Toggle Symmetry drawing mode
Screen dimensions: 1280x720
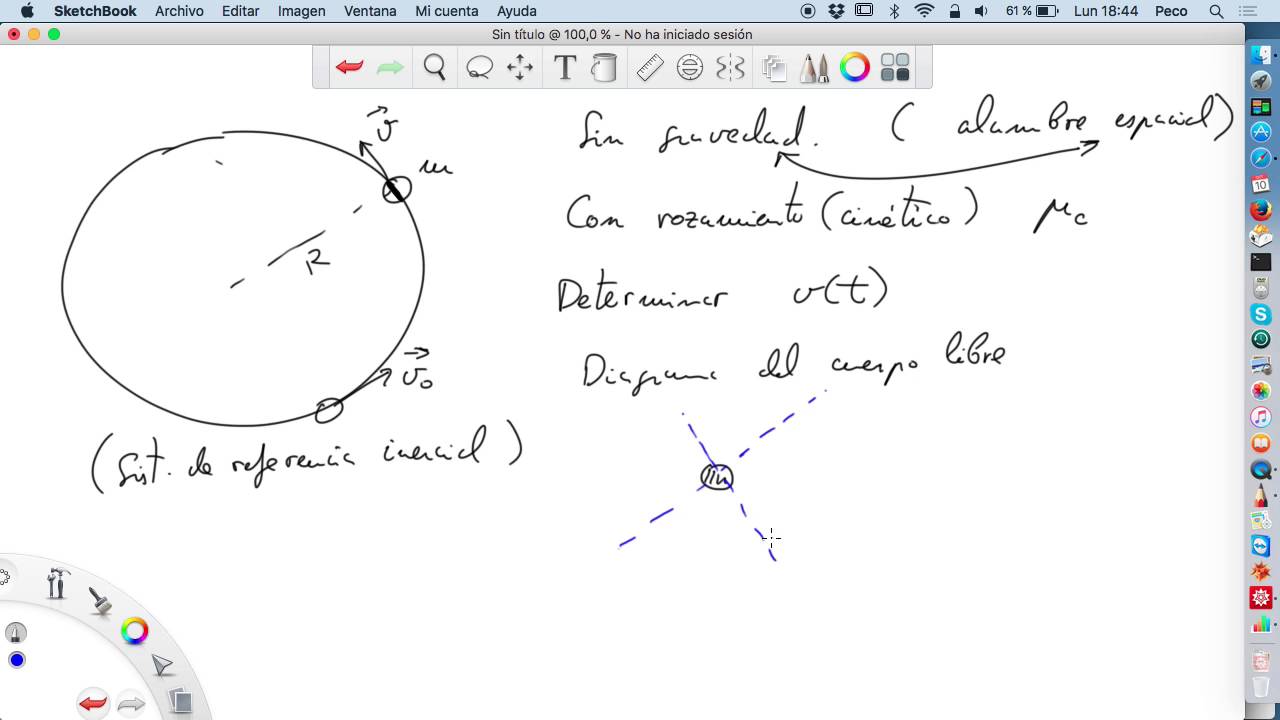731,68
